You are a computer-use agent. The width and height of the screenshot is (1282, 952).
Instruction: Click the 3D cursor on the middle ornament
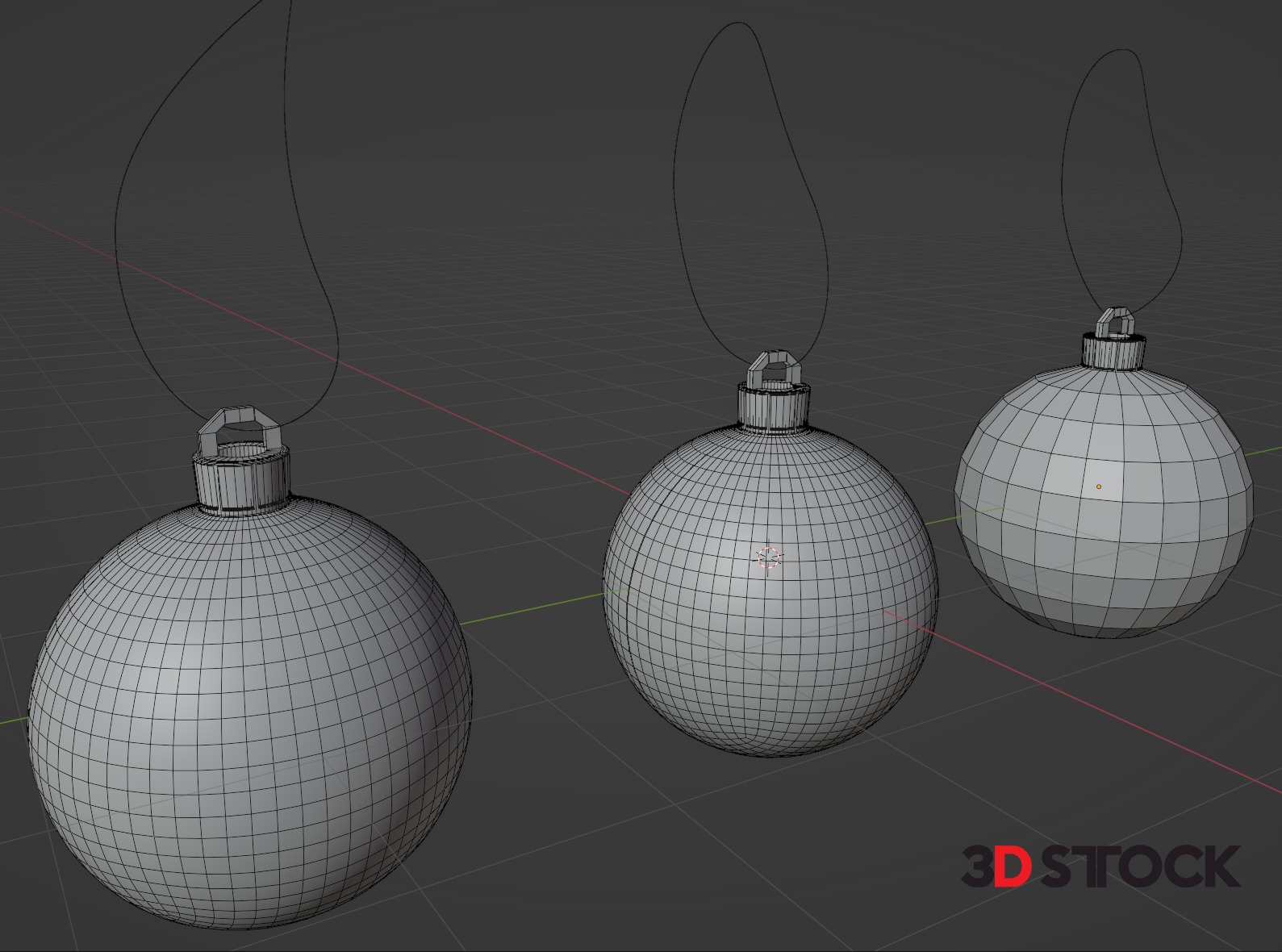[x=769, y=557]
